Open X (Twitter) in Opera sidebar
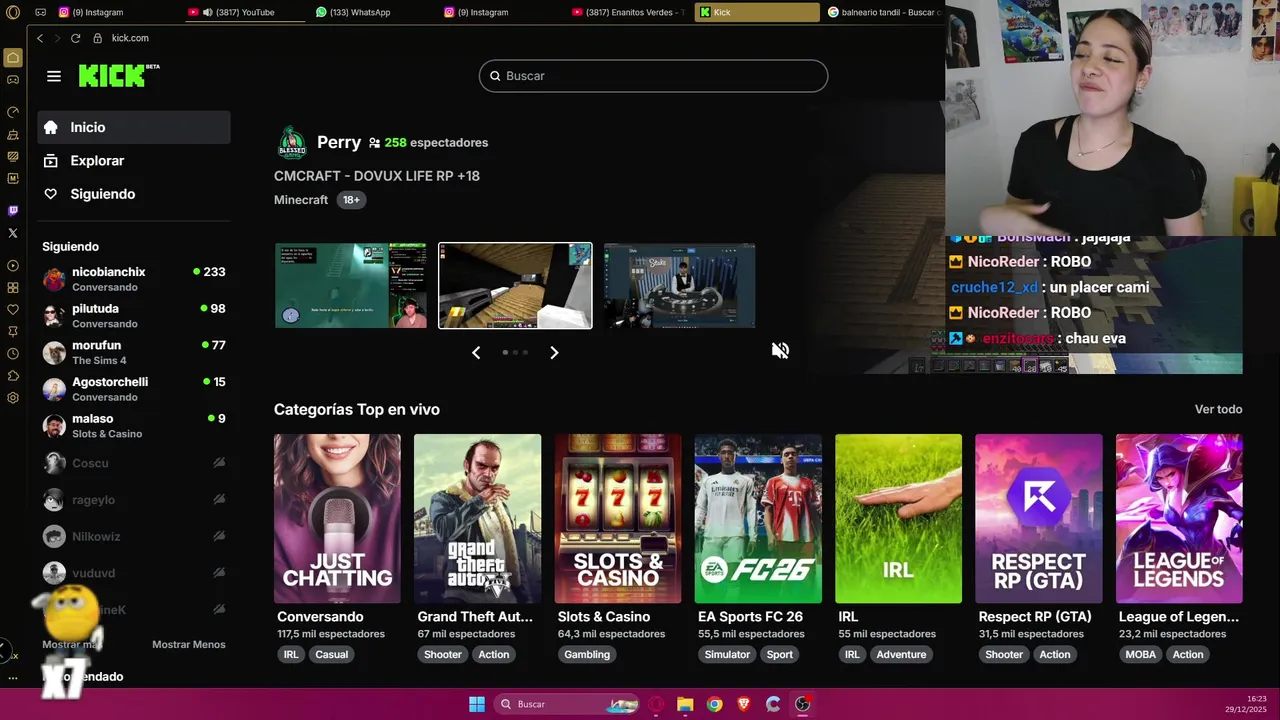The width and height of the screenshot is (1280, 720). pyautogui.click(x=13, y=233)
